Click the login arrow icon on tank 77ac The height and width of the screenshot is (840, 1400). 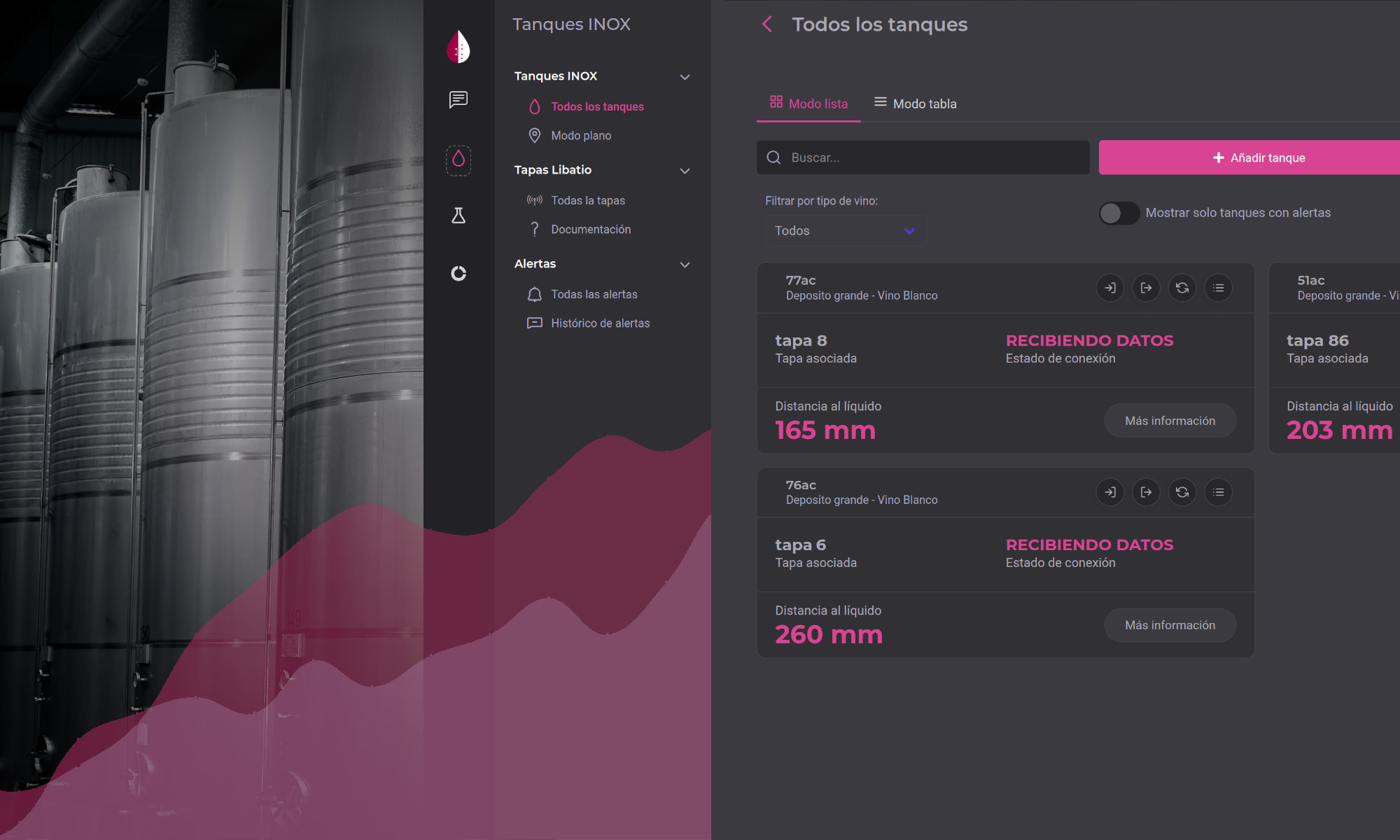pyautogui.click(x=1110, y=288)
